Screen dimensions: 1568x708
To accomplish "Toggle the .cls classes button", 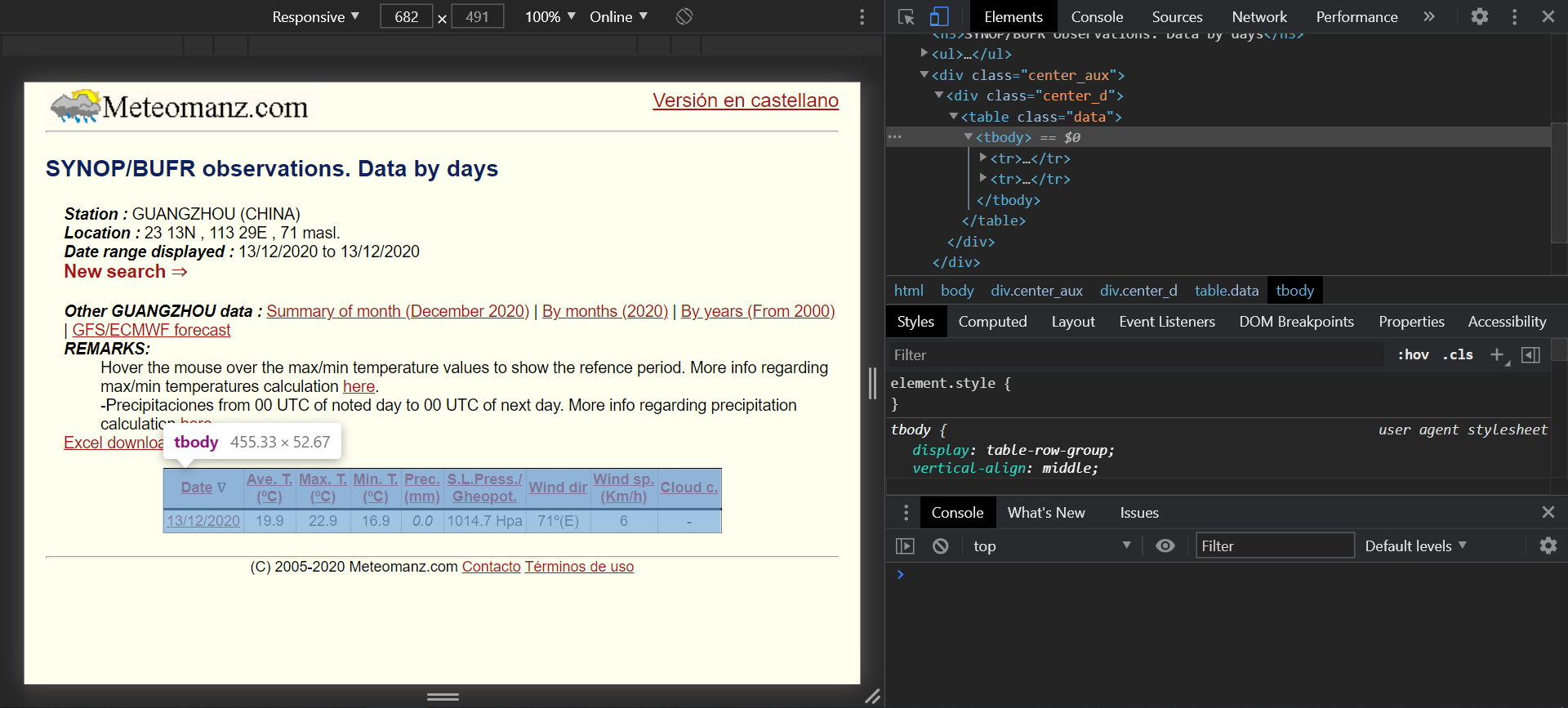I will click(1458, 354).
